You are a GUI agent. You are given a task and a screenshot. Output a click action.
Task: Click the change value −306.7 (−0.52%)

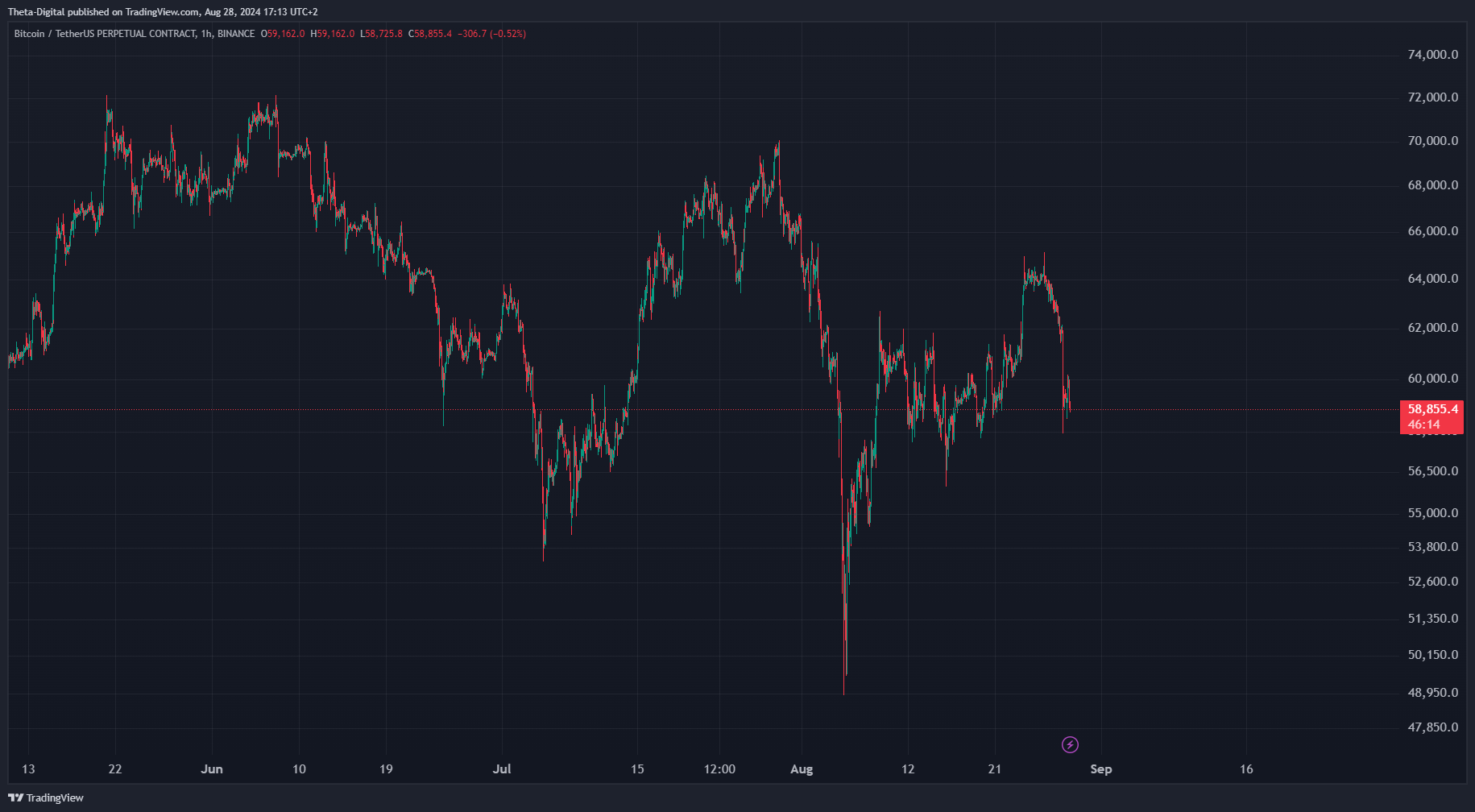(x=491, y=34)
